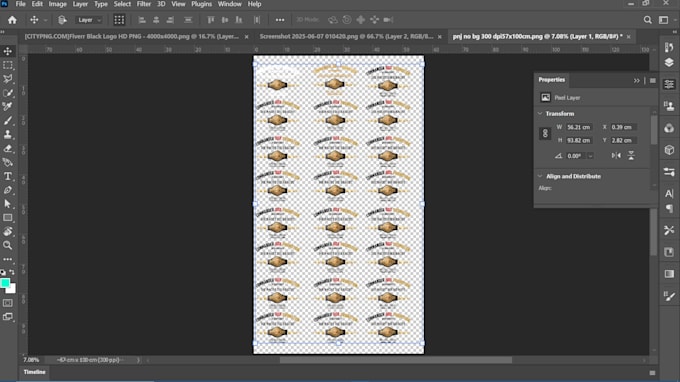This screenshot has width=680, height=382.
Task: Select the Eyedropper tool
Action: [x=8, y=107]
